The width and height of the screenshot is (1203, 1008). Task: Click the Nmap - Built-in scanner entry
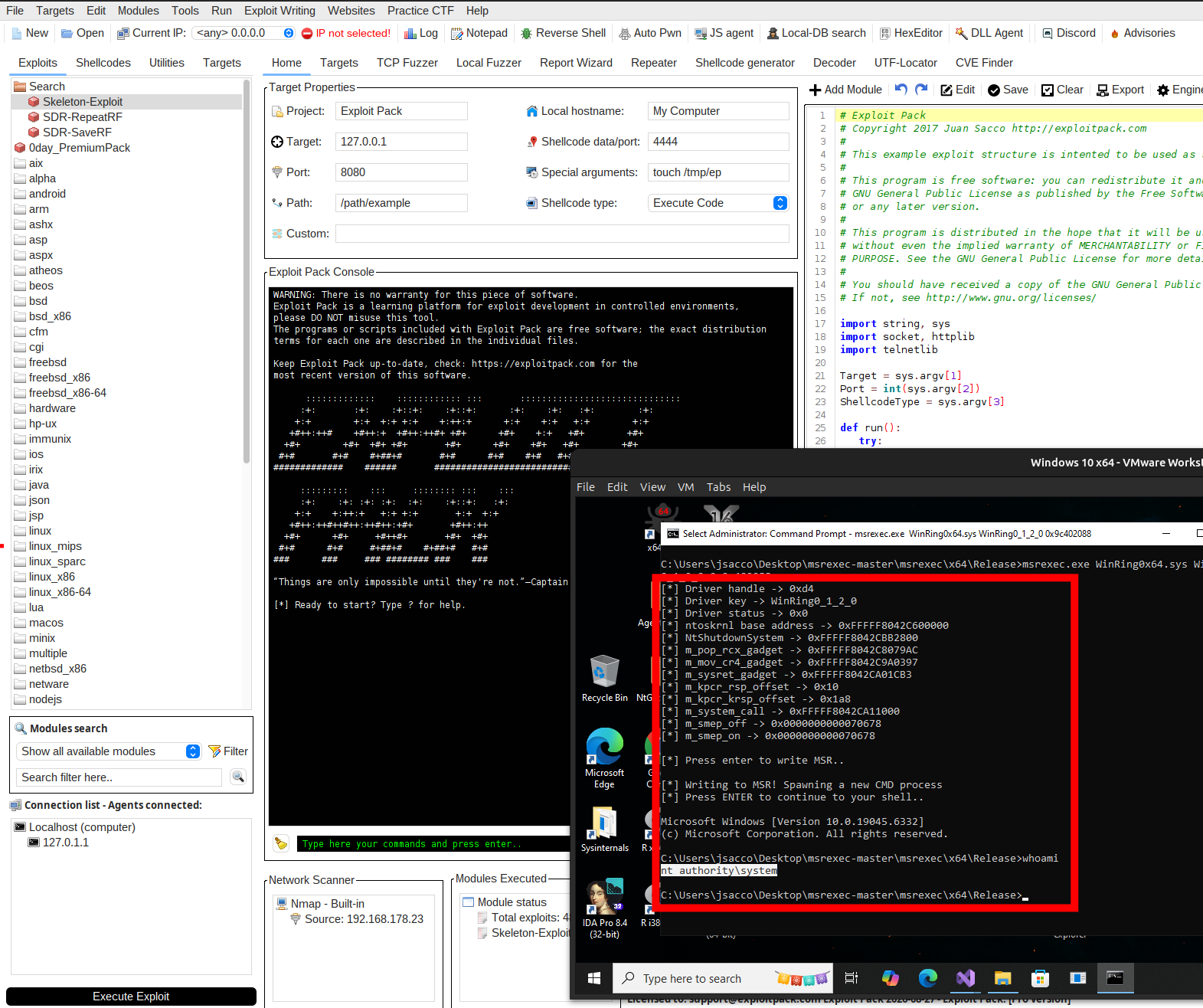(320, 904)
